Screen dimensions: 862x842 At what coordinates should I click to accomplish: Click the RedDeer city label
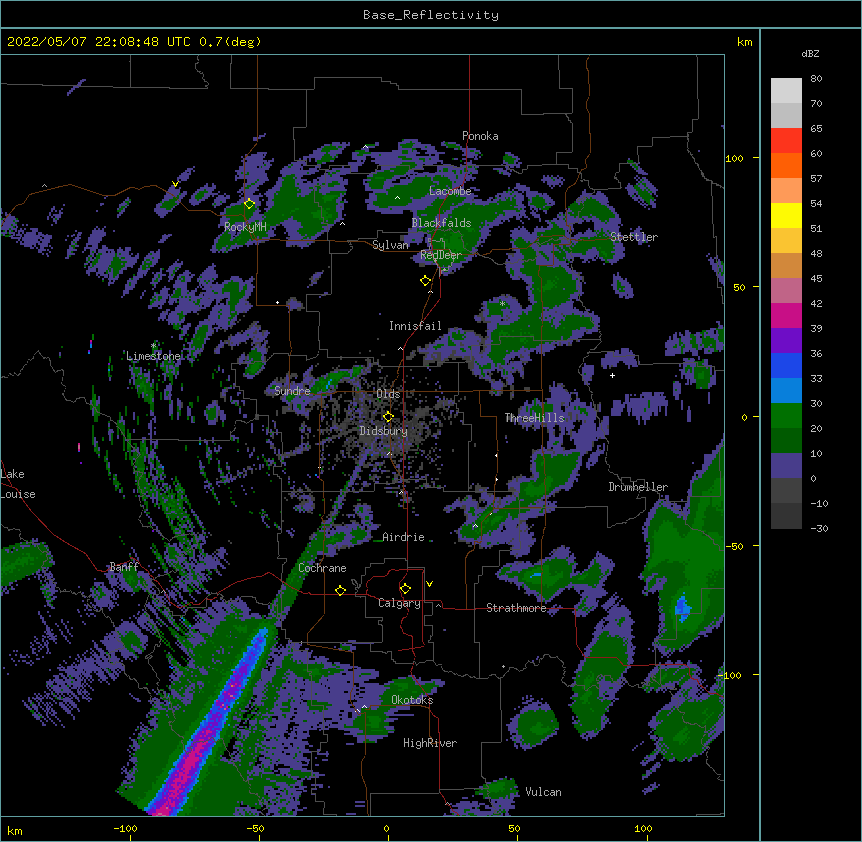441,255
